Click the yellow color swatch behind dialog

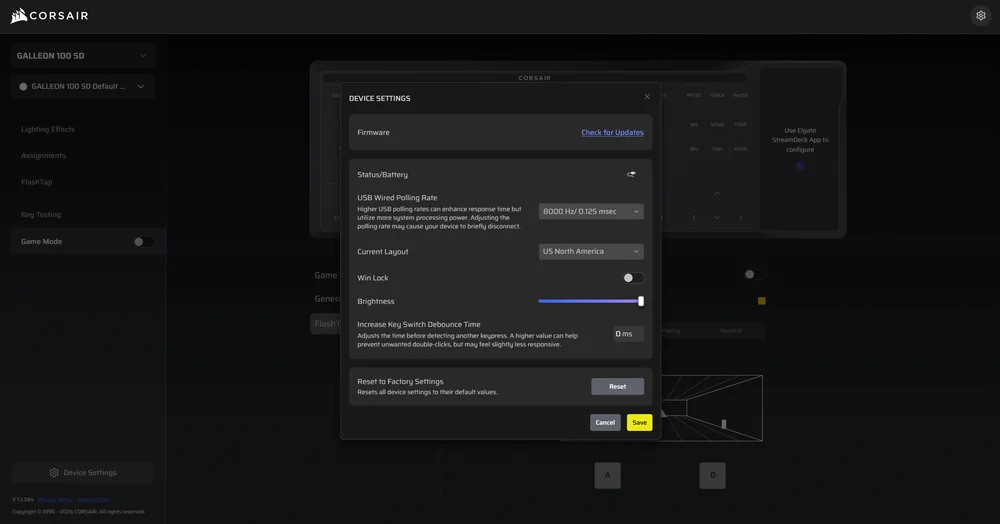pos(761,301)
